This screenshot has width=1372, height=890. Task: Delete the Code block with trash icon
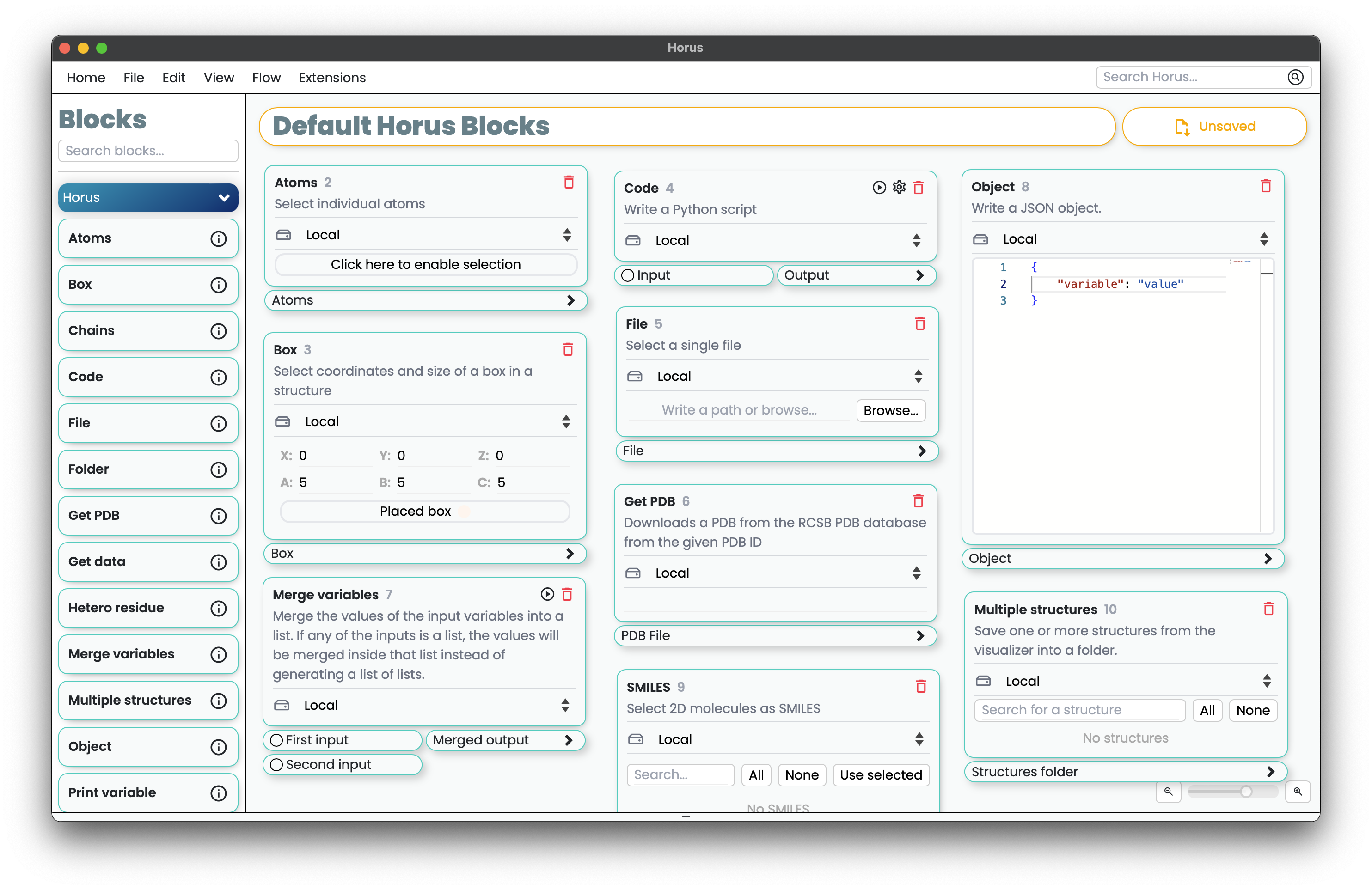(919, 187)
